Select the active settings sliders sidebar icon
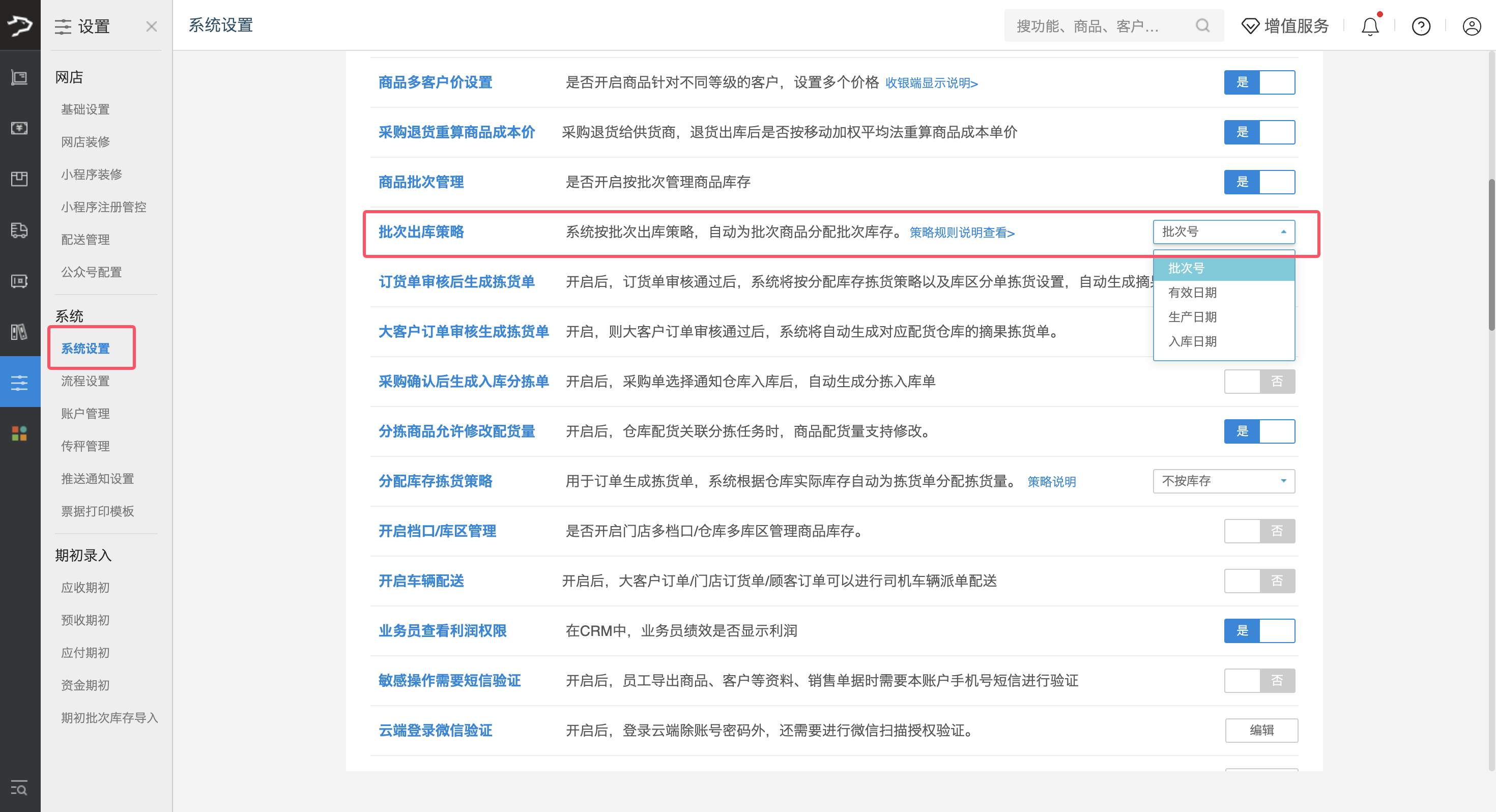 [x=20, y=382]
